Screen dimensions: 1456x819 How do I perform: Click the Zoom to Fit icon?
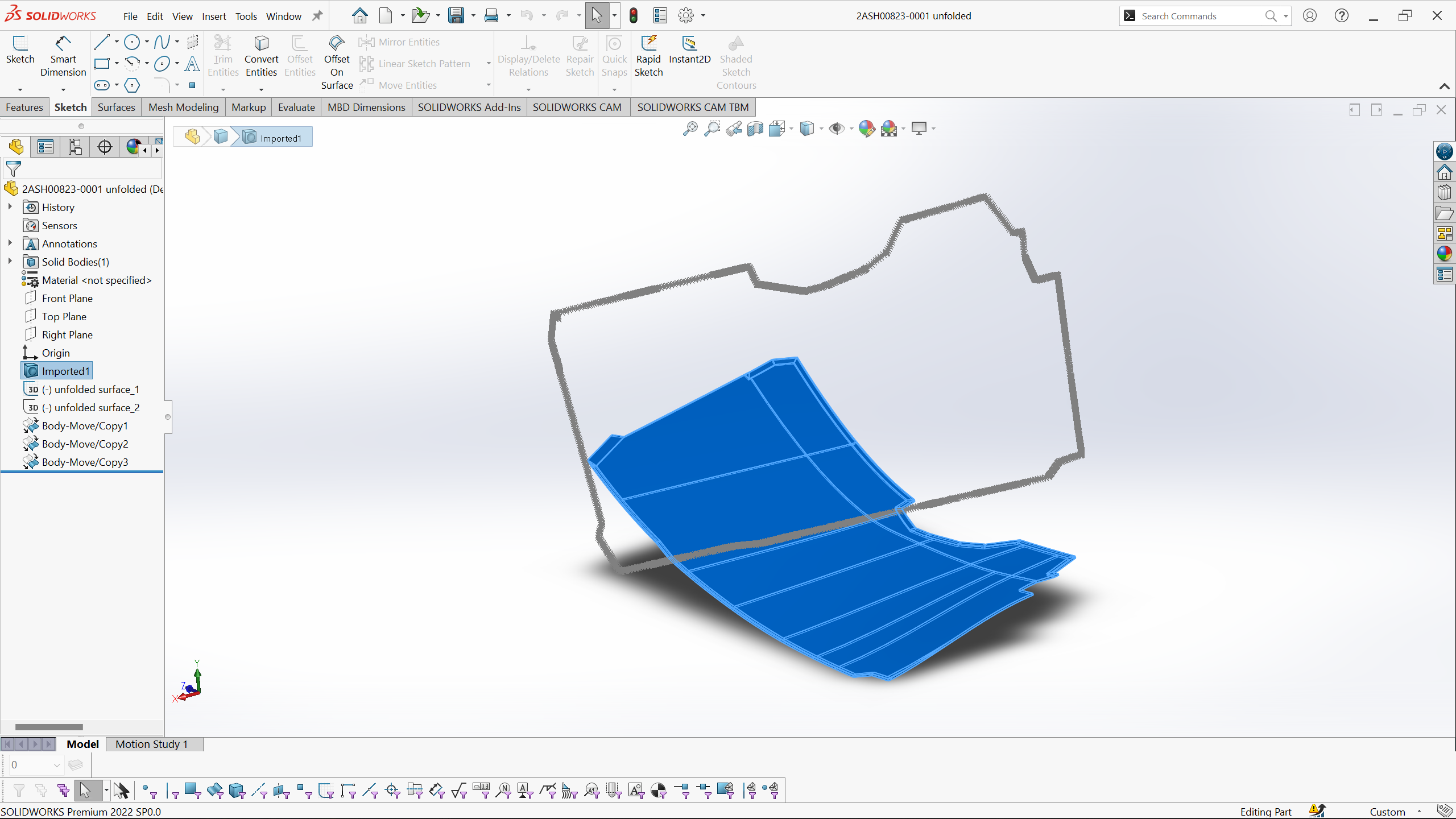tap(690, 129)
